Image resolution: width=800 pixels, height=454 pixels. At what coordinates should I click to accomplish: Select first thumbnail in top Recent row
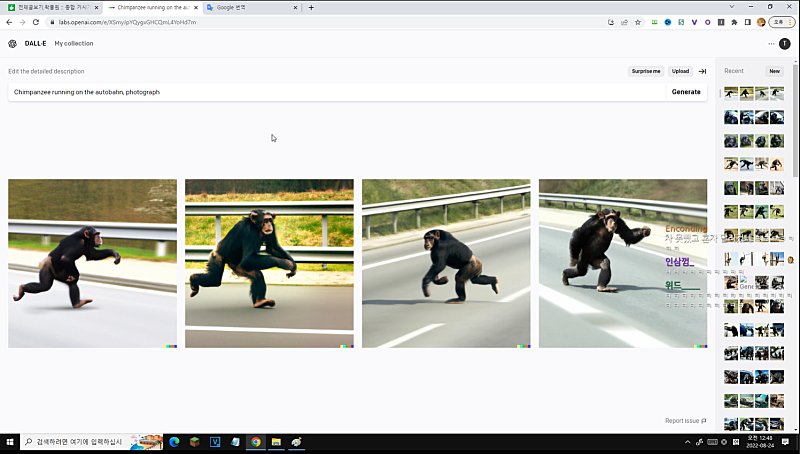pyautogui.click(x=731, y=93)
